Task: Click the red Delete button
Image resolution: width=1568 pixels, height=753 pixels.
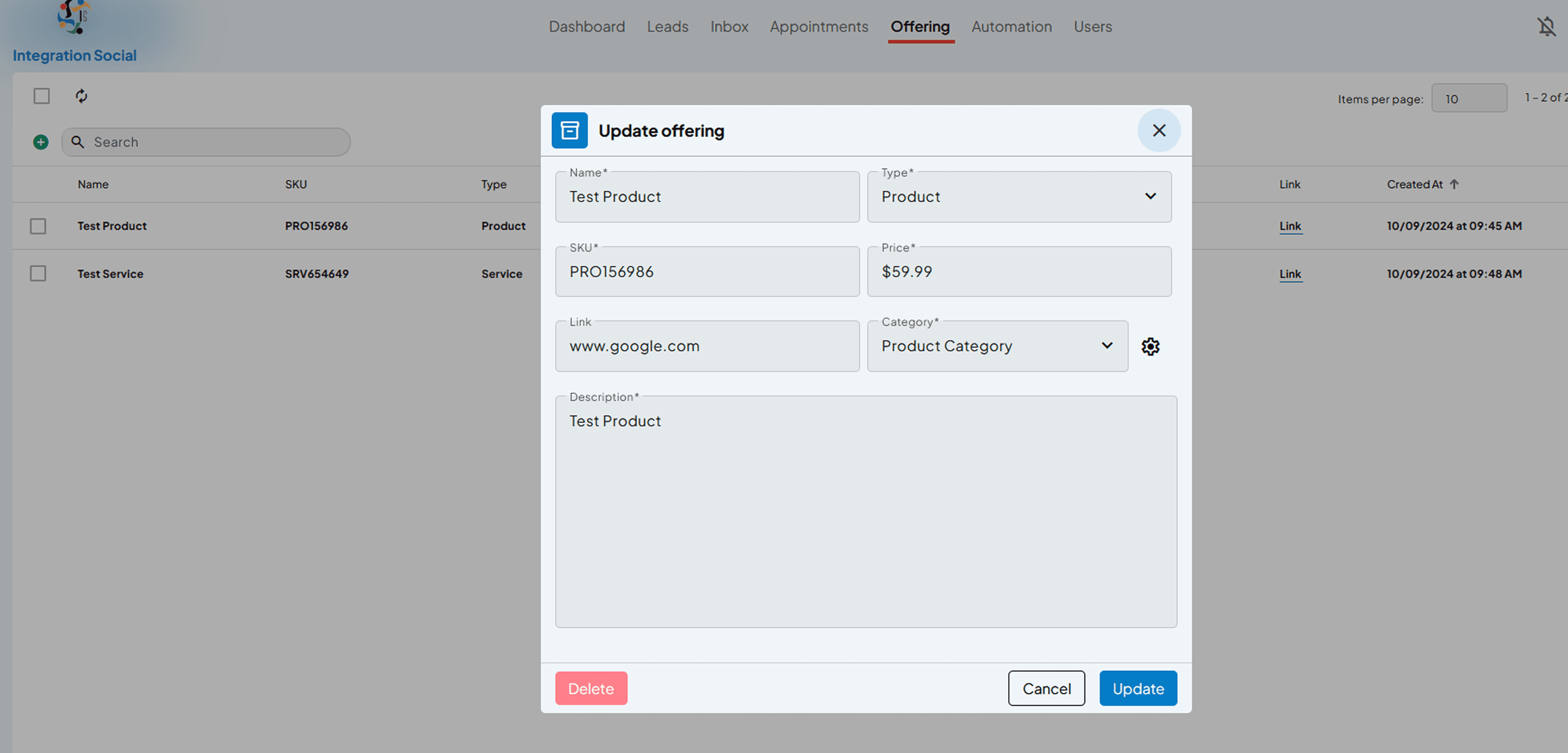Action: 590,688
